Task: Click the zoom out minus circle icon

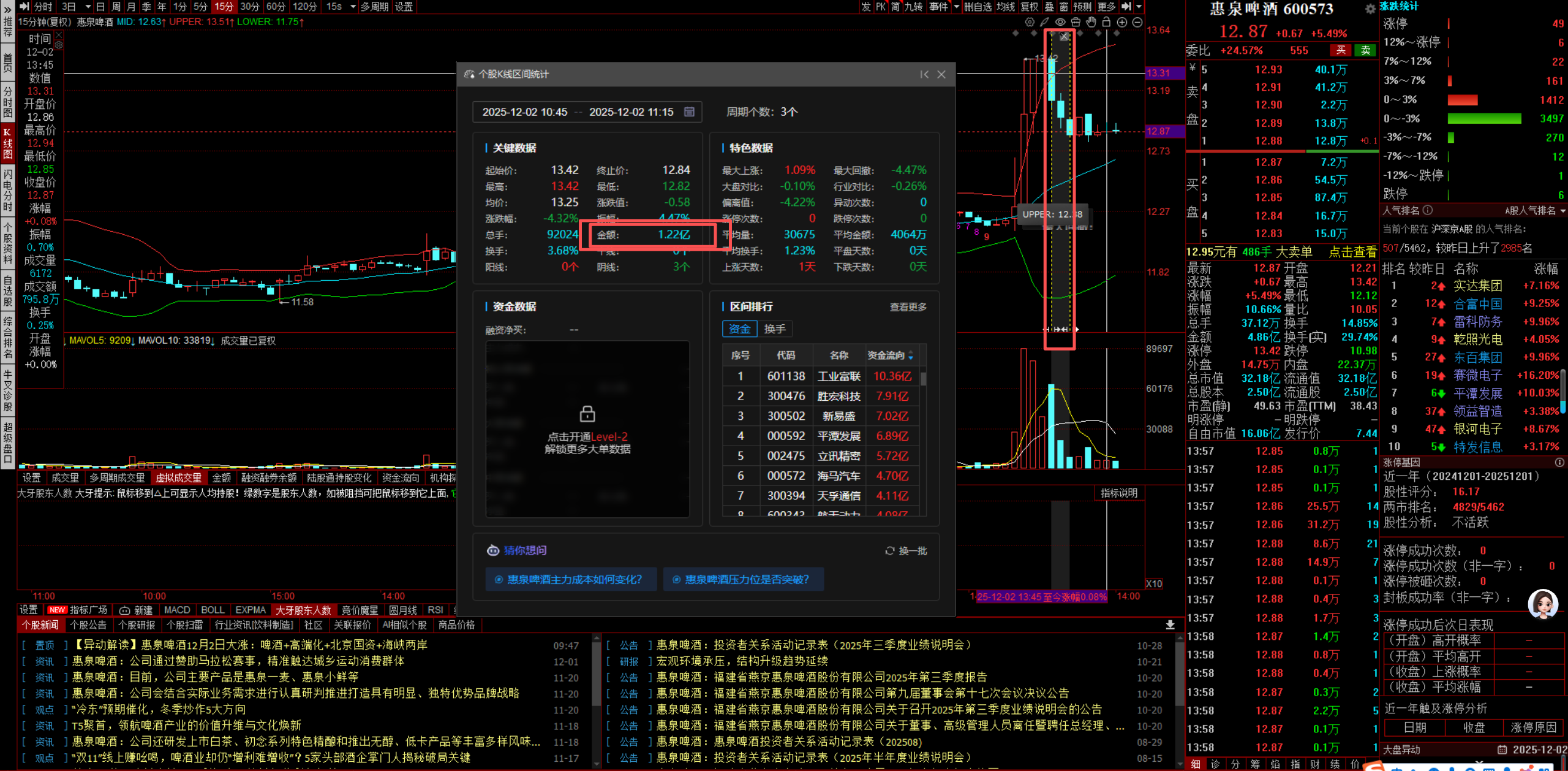Action: [x=1137, y=22]
